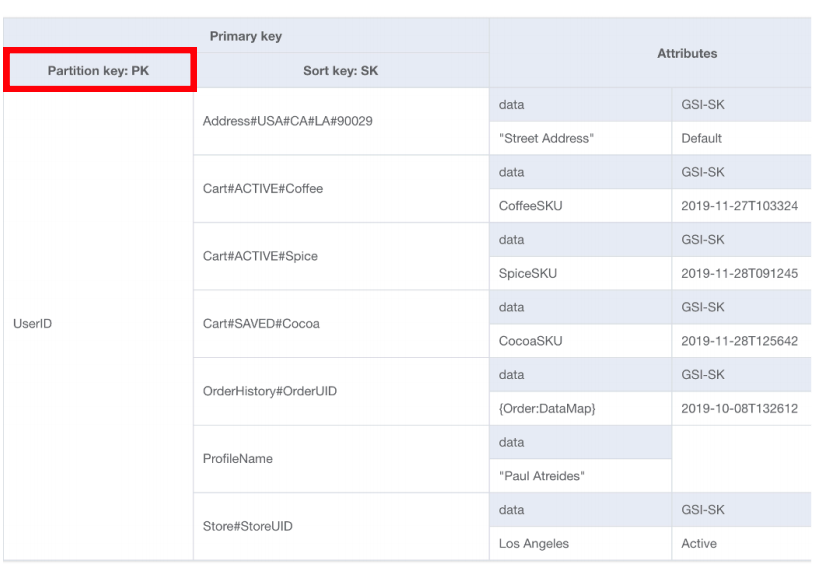
Task: Select the Los Angeles data cell
Action: (x=534, y=544)
